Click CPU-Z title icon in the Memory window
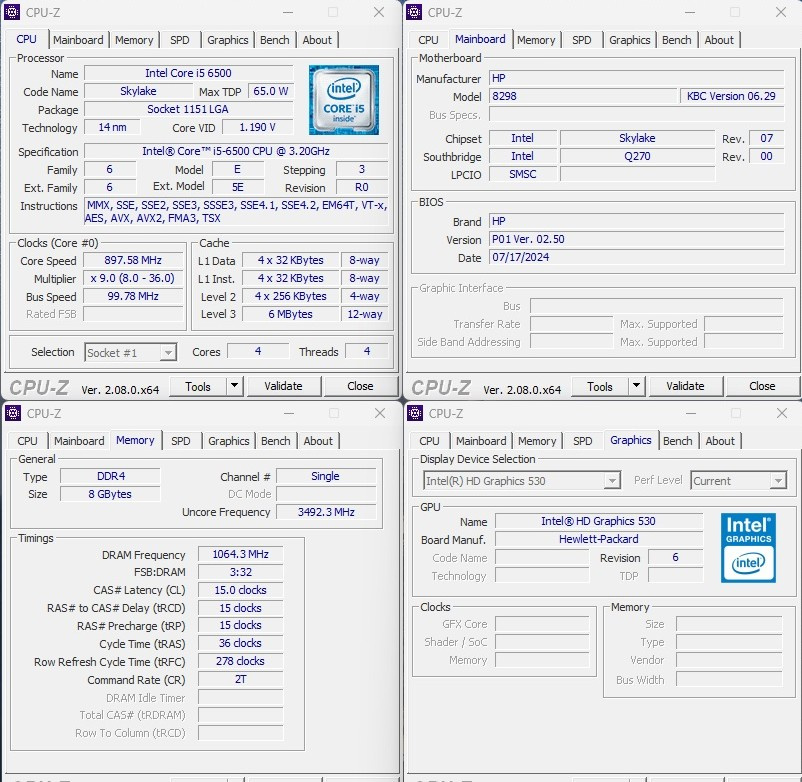 tap(13, 413)
